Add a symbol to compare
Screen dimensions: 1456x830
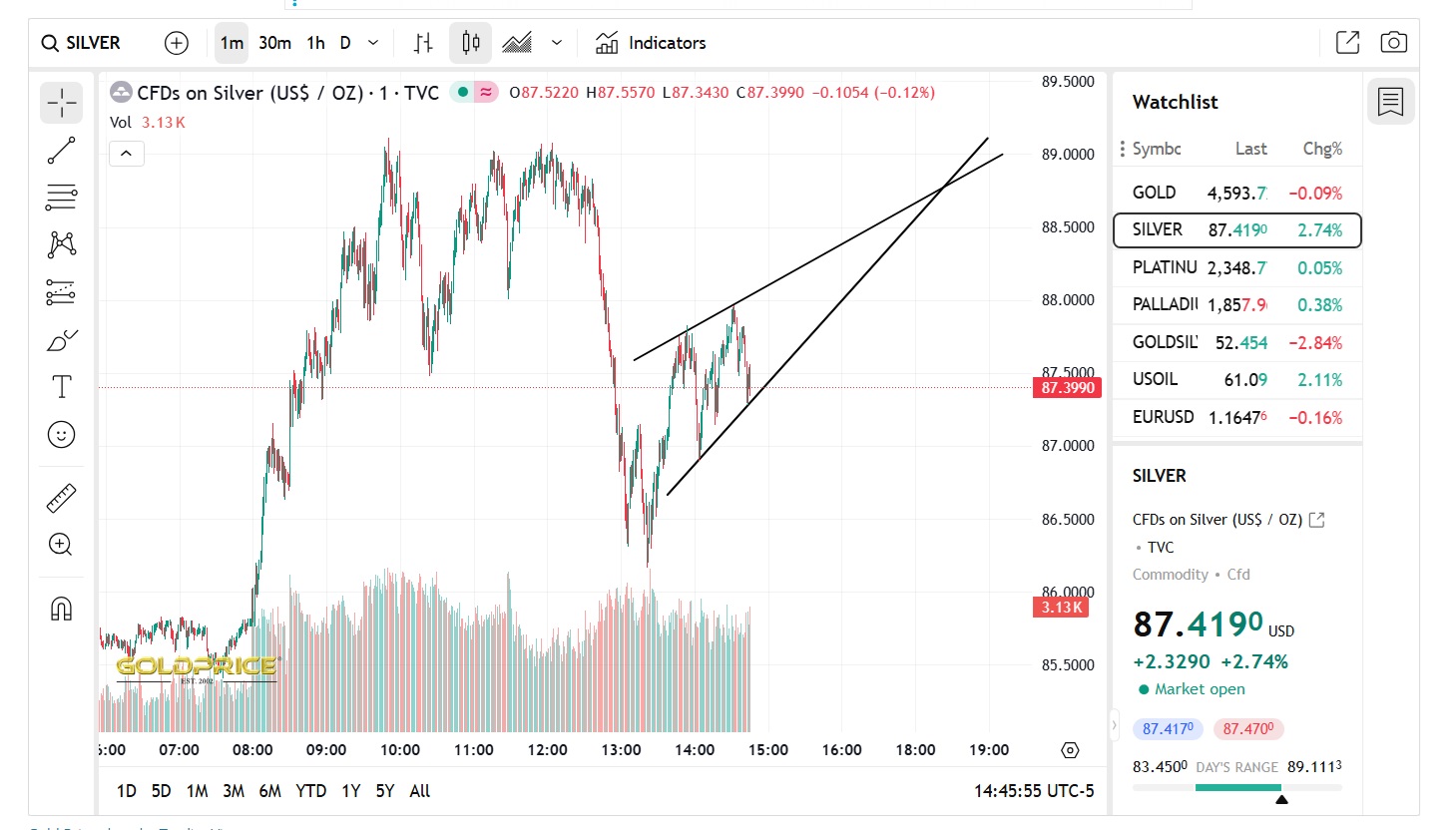177,43
